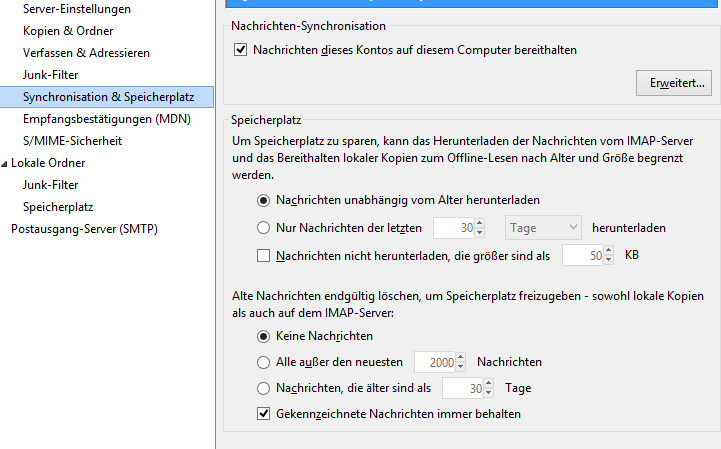Click the 2000 newest messages input field
The height and width of the screenshot is (449, 721).
tap(434, 361)
